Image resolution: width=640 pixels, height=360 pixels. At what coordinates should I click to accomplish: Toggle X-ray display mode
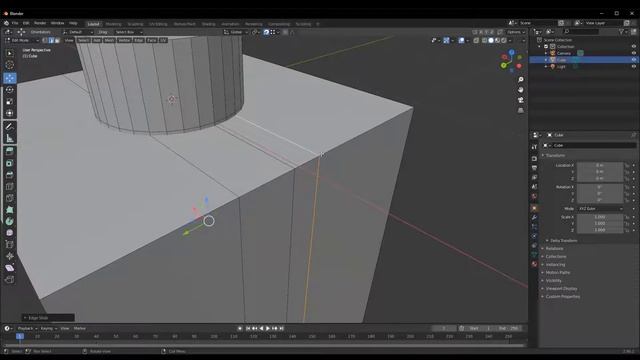[476, 40]
